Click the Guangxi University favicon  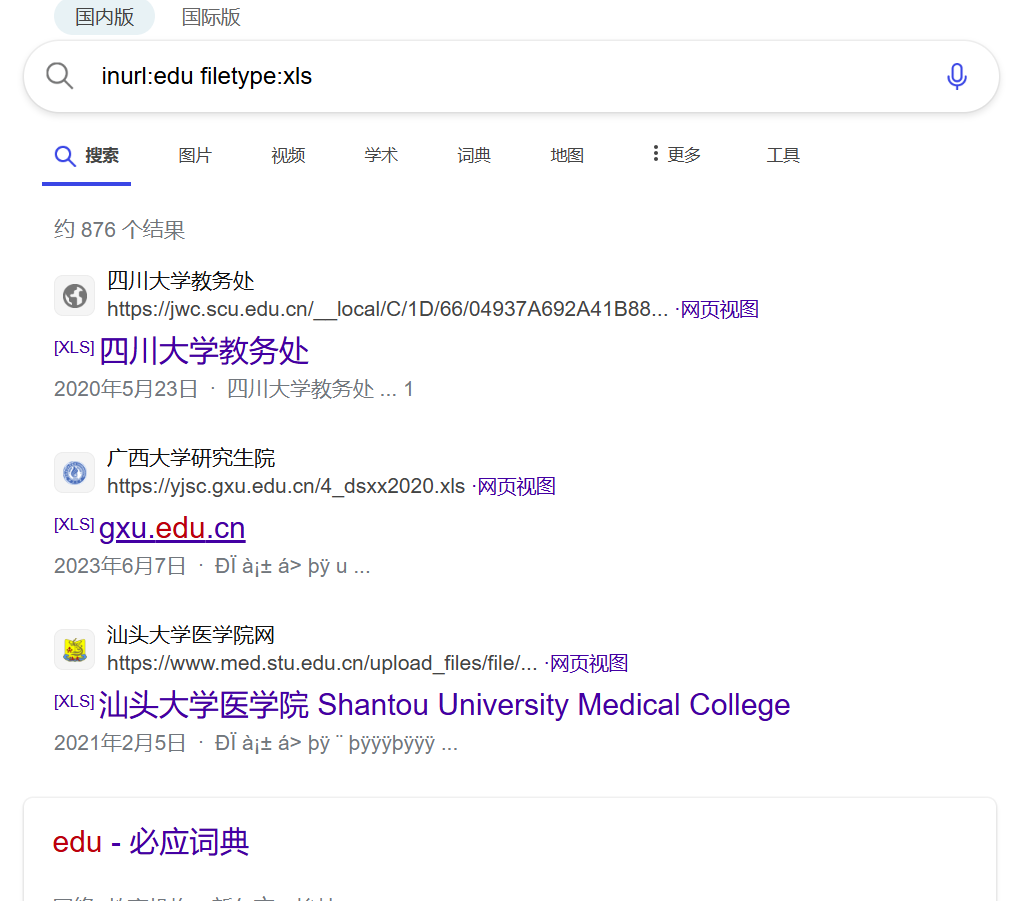tap(75, 472)
